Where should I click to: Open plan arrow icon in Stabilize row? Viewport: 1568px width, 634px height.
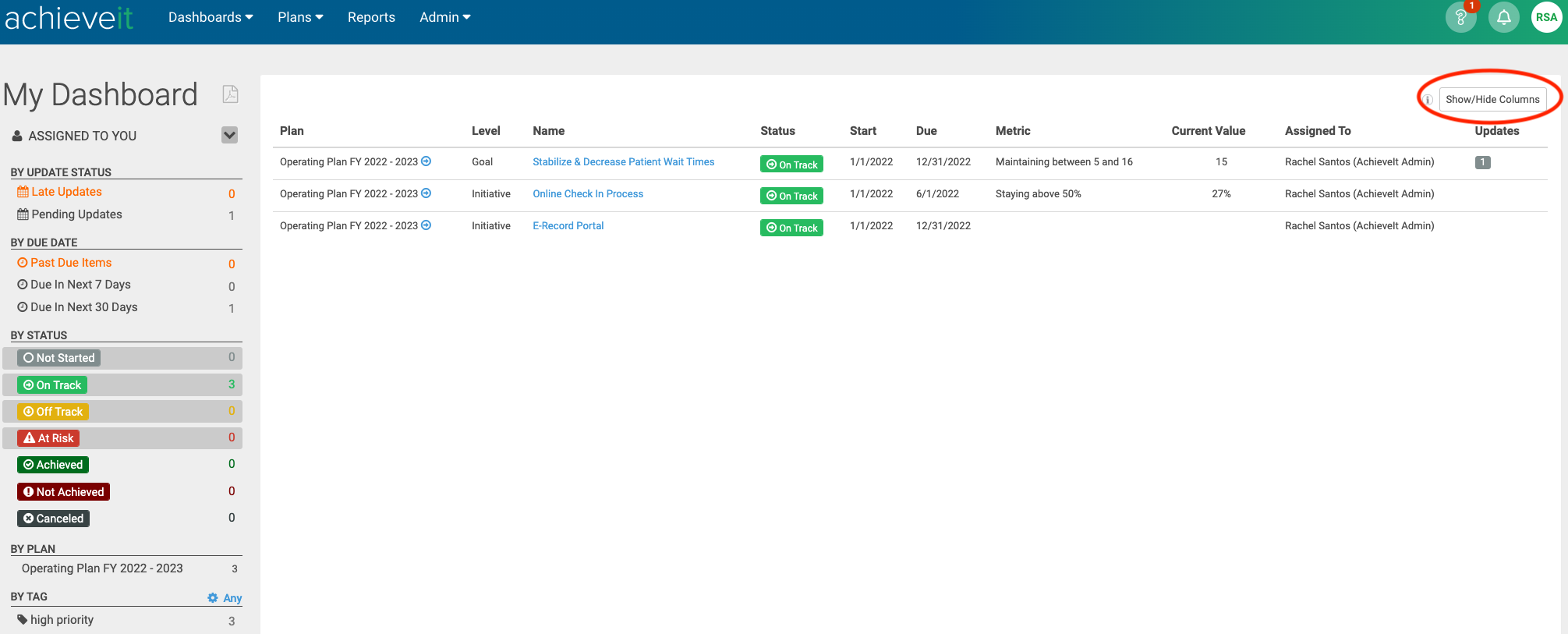427,161
